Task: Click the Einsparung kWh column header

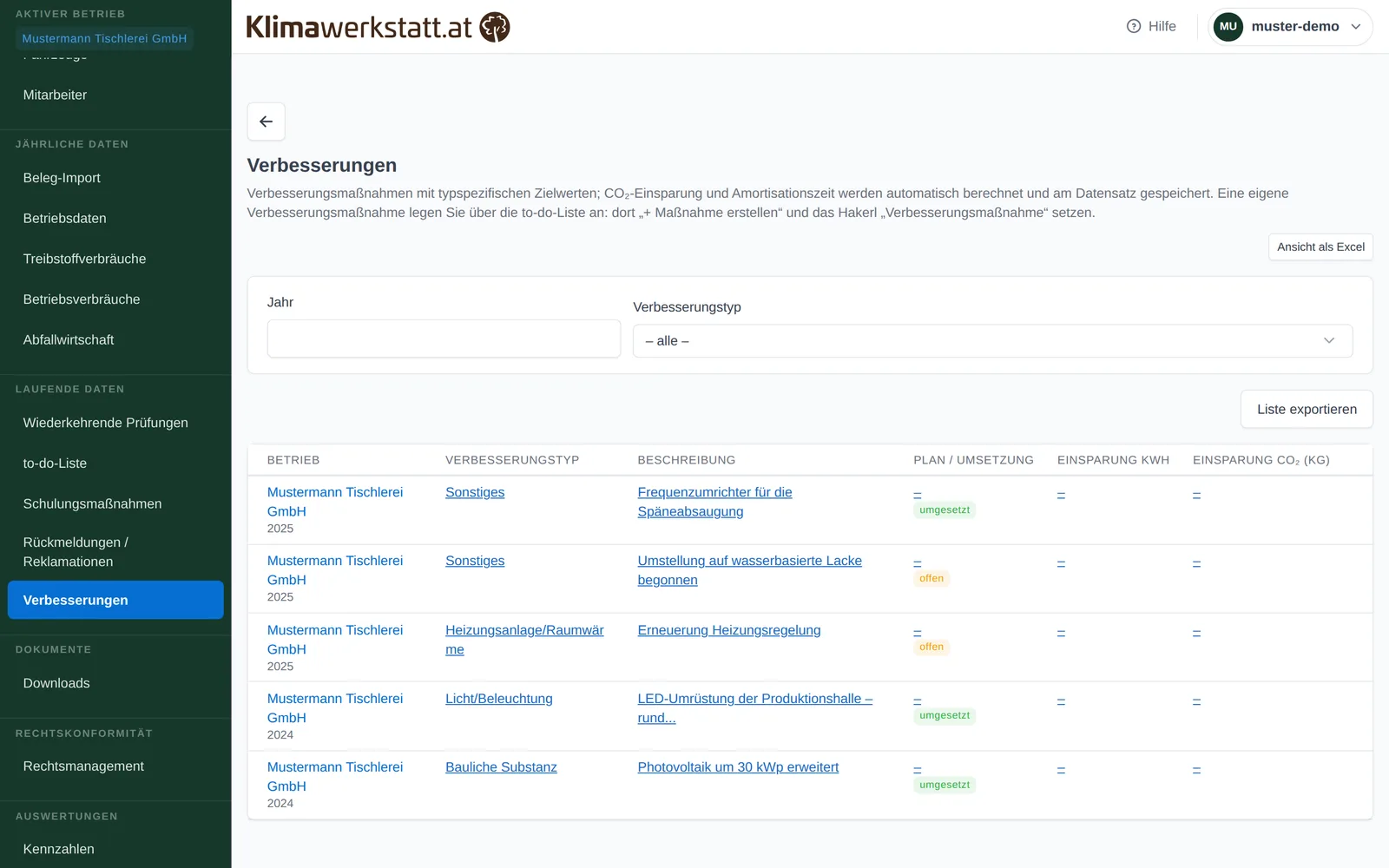Action: [1113, 460]
